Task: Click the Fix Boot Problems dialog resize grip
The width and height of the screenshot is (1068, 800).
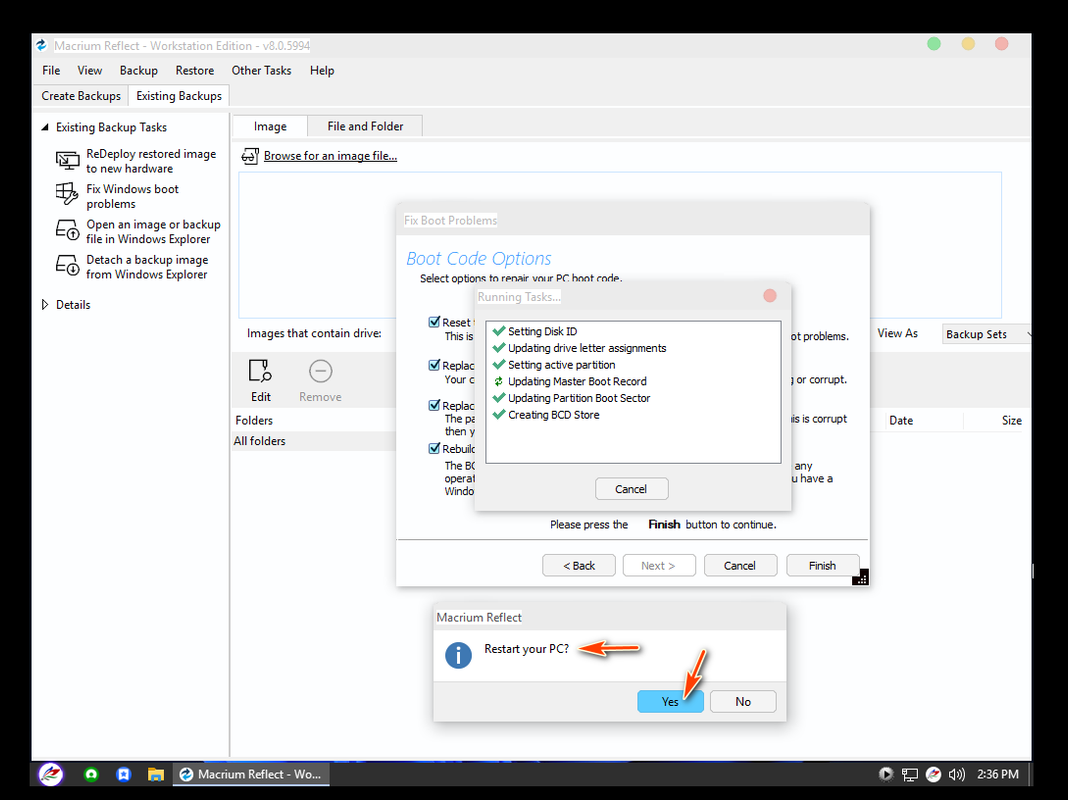Action: (x=860, y=577)
